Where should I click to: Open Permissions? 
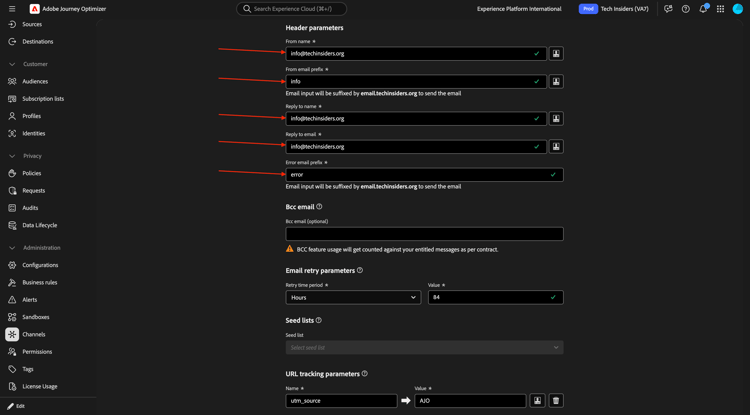coord(37,352)
